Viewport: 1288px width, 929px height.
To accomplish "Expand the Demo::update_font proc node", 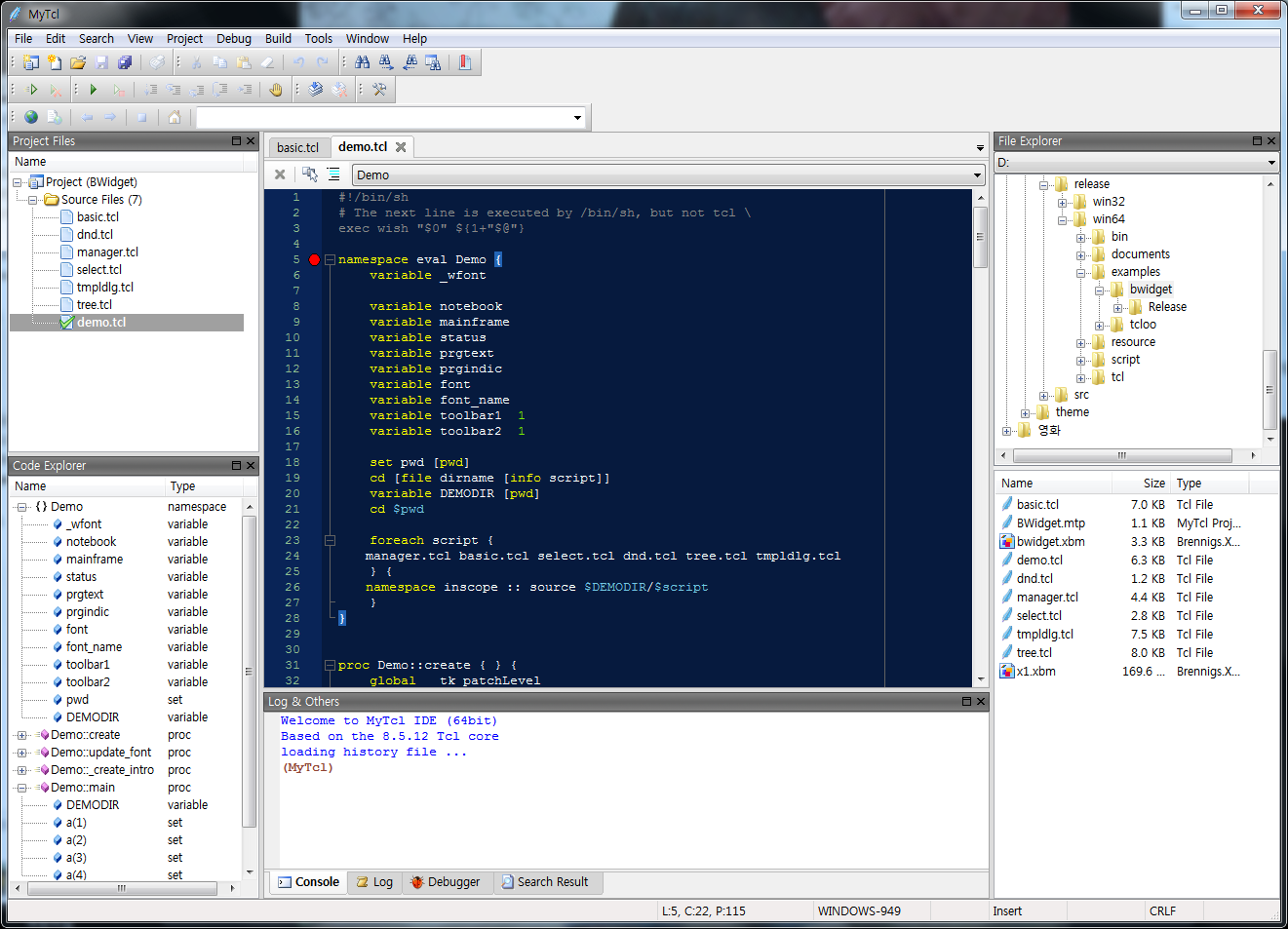I will click(21, 753).
